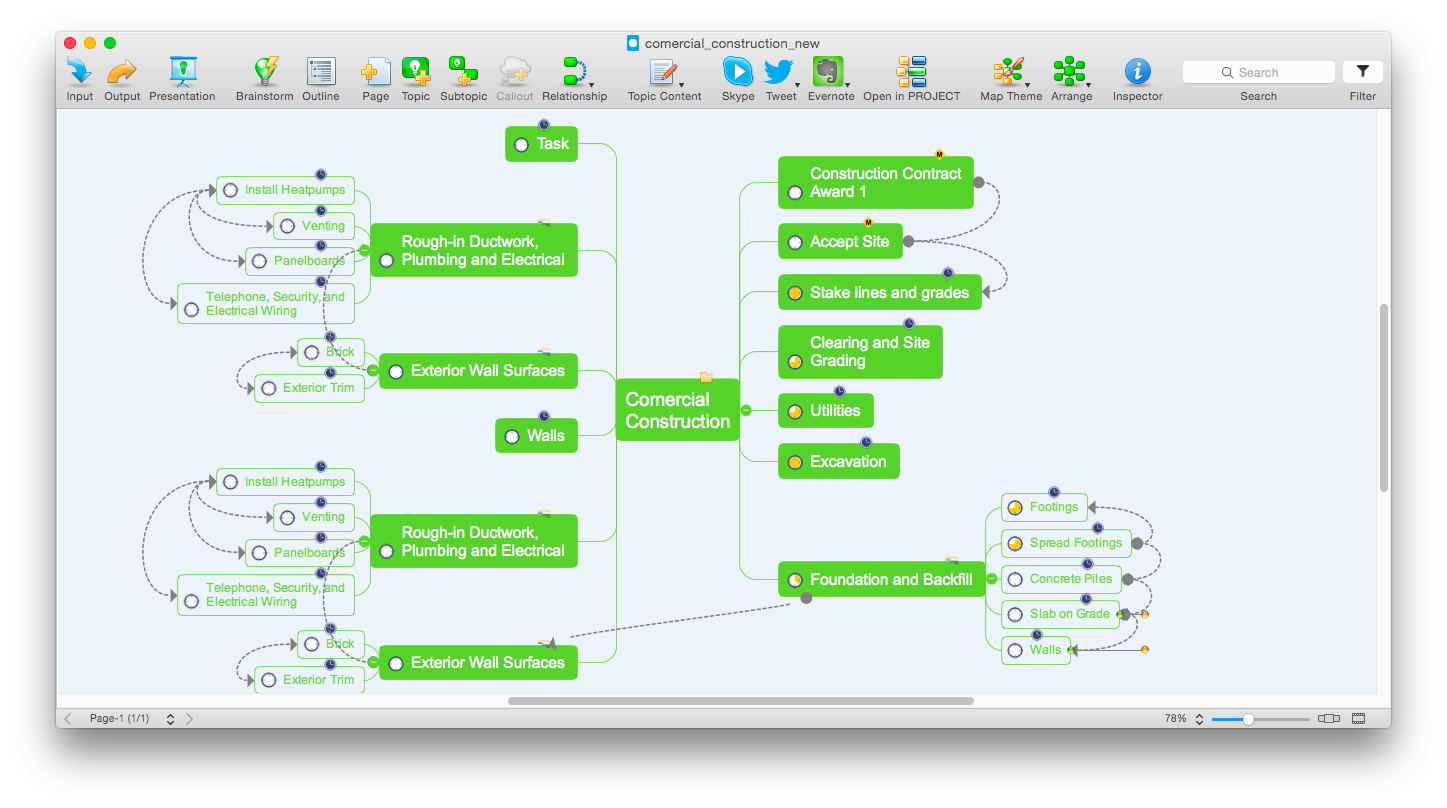Toggle progress circle on Concrete Piles

(1015, 579)
